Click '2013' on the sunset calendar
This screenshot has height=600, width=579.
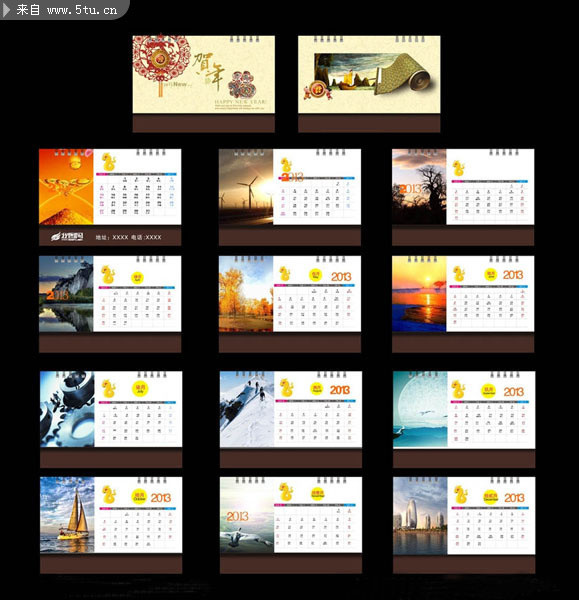pyautogui.click(x=513, y=275)
